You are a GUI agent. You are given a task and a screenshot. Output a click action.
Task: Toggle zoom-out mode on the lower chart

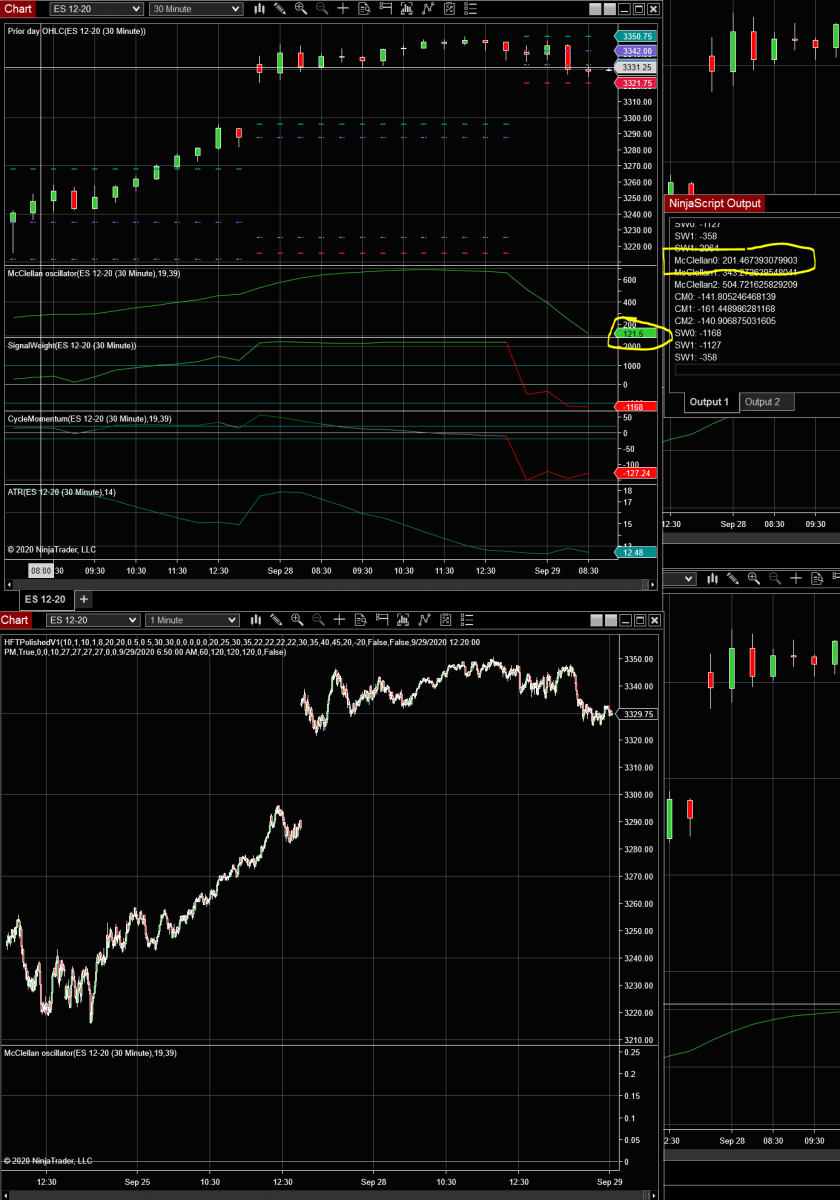coord(317,620)
